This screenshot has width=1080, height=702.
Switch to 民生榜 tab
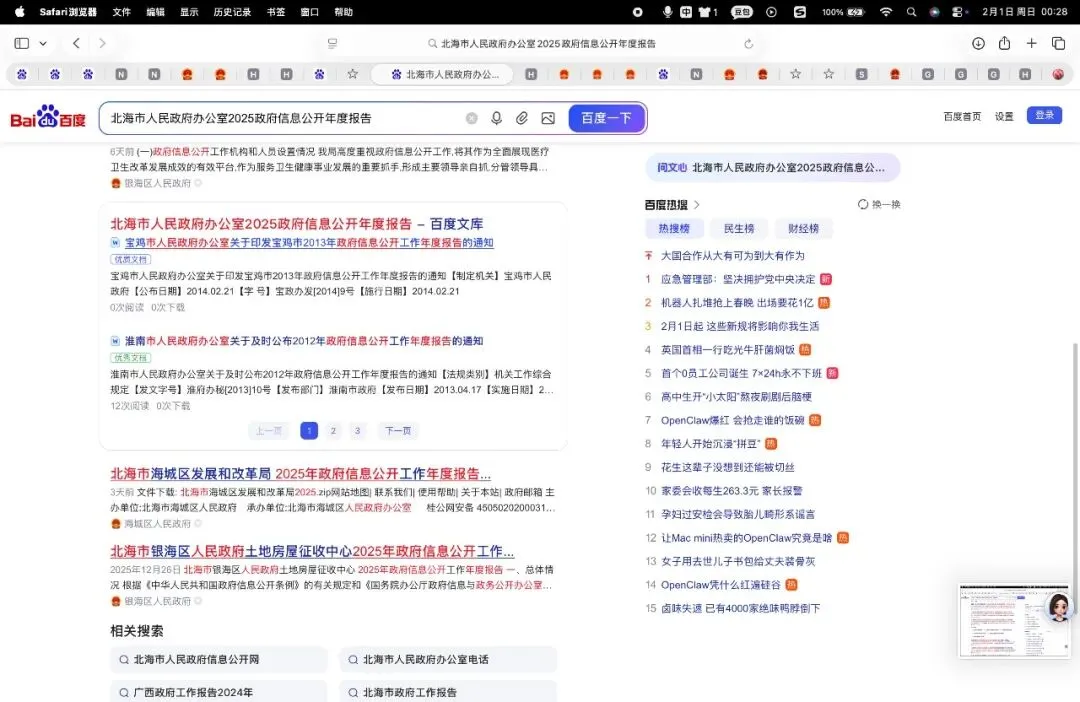738,229
